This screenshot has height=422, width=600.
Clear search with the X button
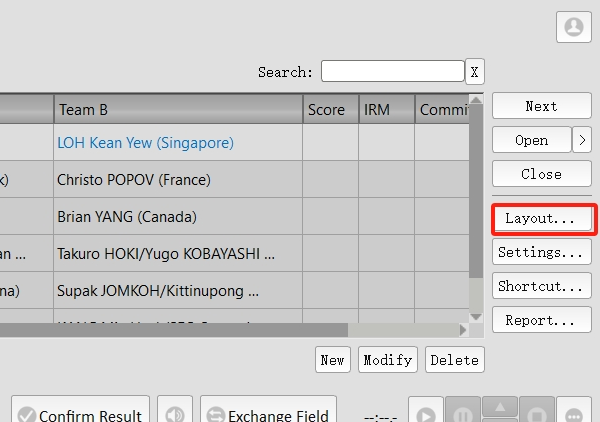tap(475, 72)
